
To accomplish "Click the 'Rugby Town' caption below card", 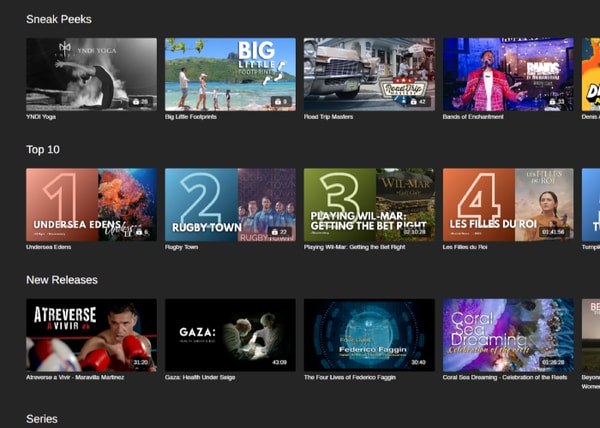I will (181, 247).
